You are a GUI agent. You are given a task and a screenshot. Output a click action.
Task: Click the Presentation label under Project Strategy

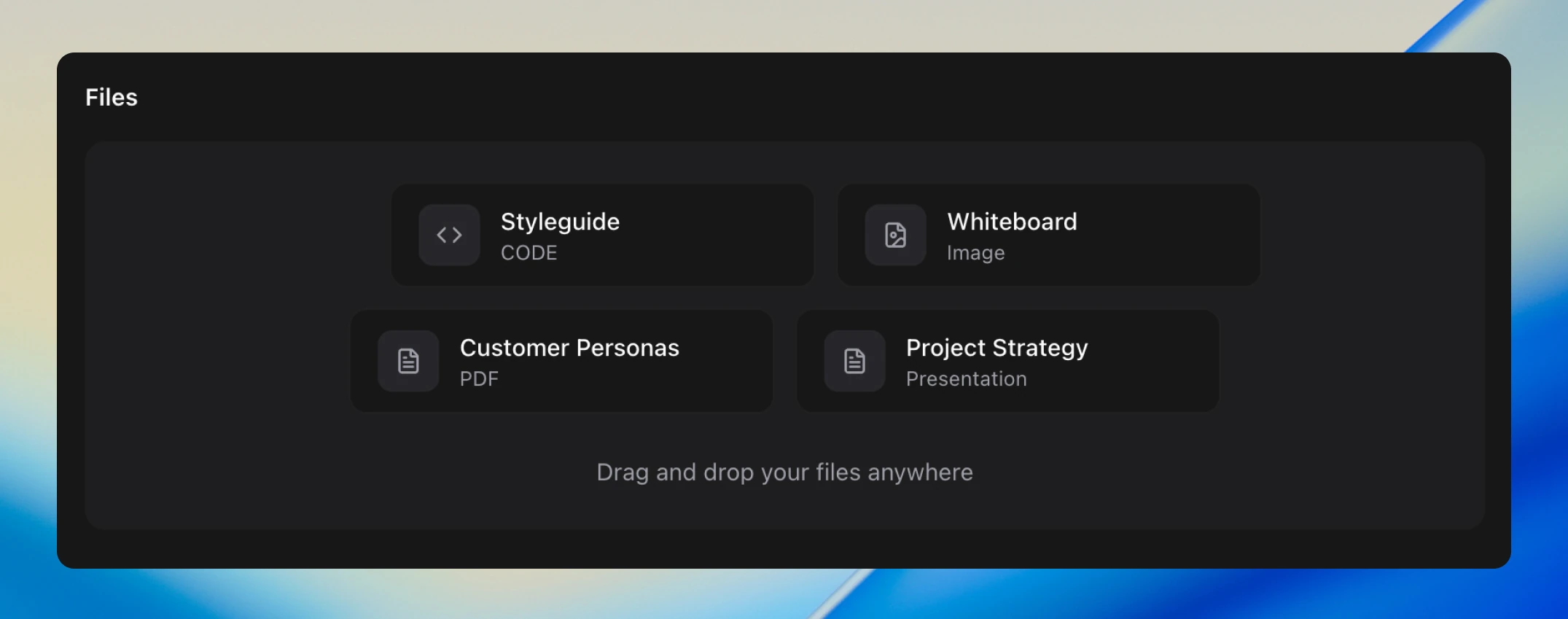click(x=966, y=379)
